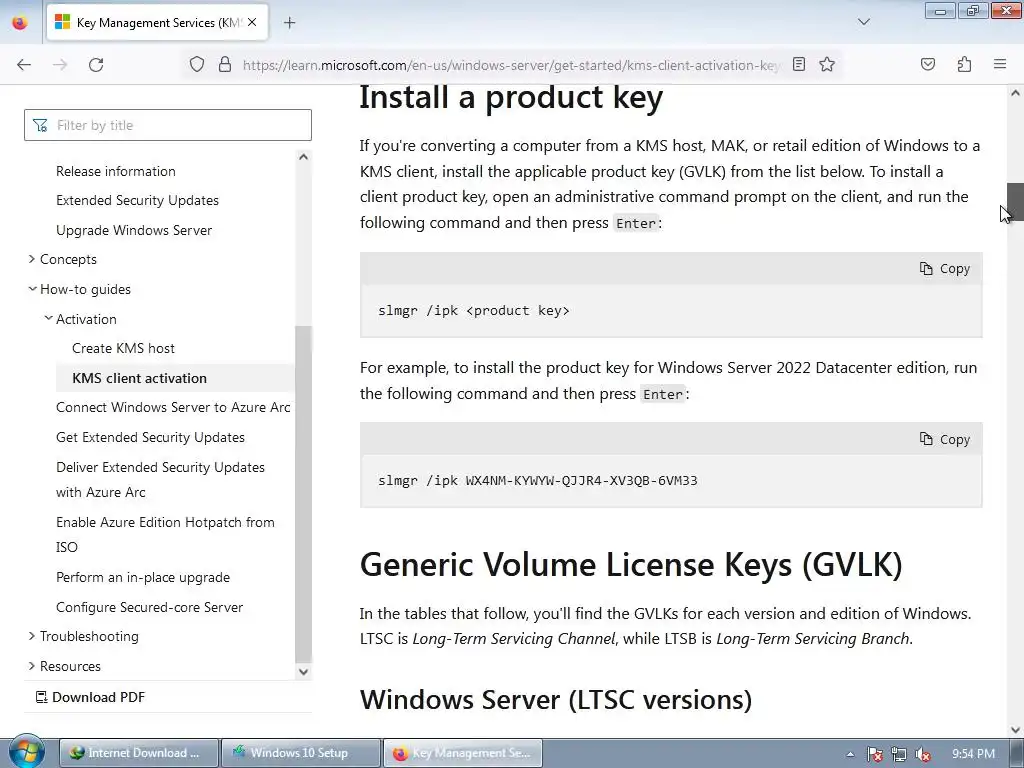Click the Firefox back arrow
This screenshot has height=768, width=1024.
click(24, 65)
